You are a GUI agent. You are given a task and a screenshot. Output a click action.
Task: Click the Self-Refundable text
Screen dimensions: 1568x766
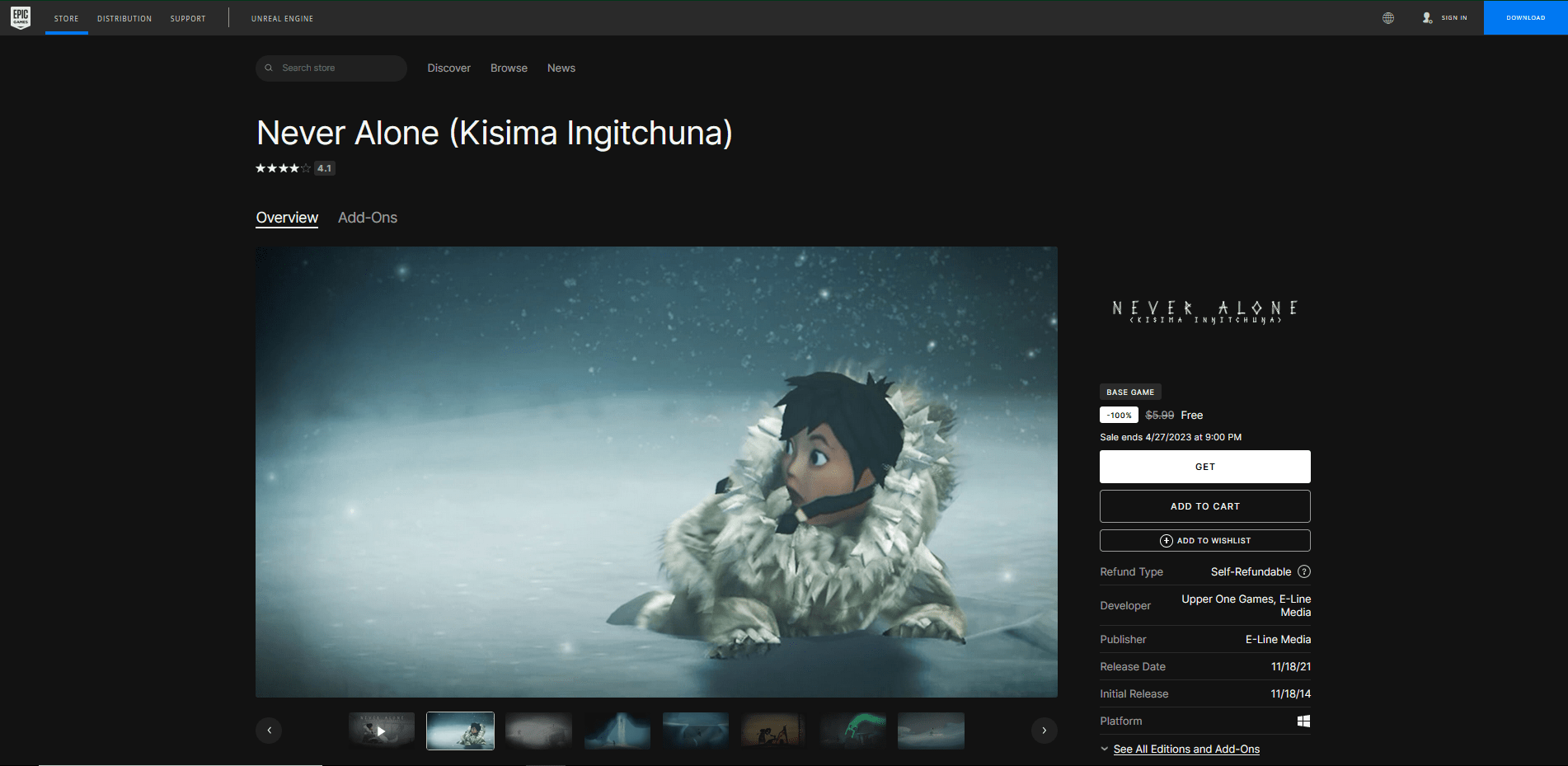click(x=1251, y=572)
